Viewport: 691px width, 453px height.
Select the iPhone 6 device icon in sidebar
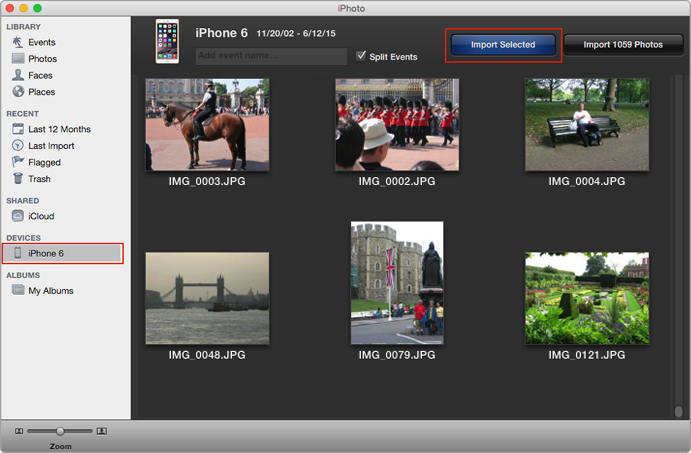coord(18,253)
